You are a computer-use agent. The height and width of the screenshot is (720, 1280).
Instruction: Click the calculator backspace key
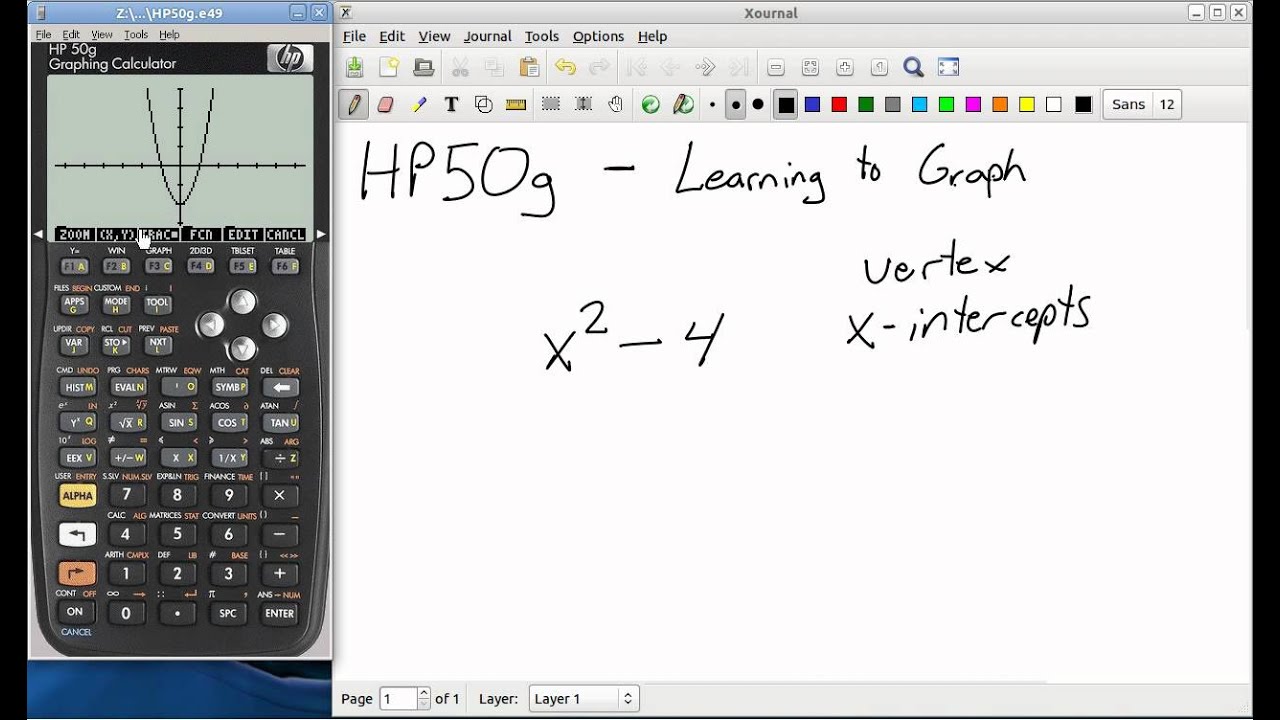pos(281,387)
